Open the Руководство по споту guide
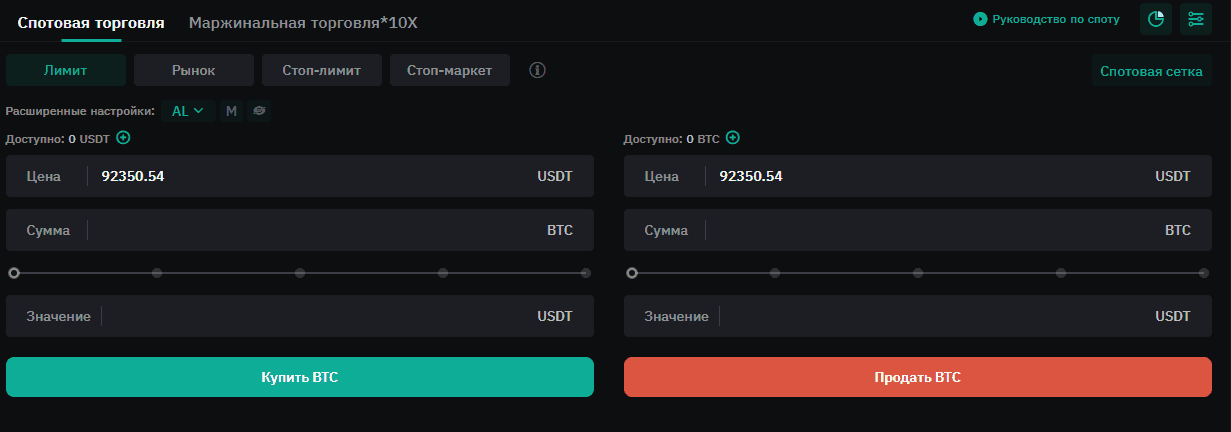 tap(1047, 19)
